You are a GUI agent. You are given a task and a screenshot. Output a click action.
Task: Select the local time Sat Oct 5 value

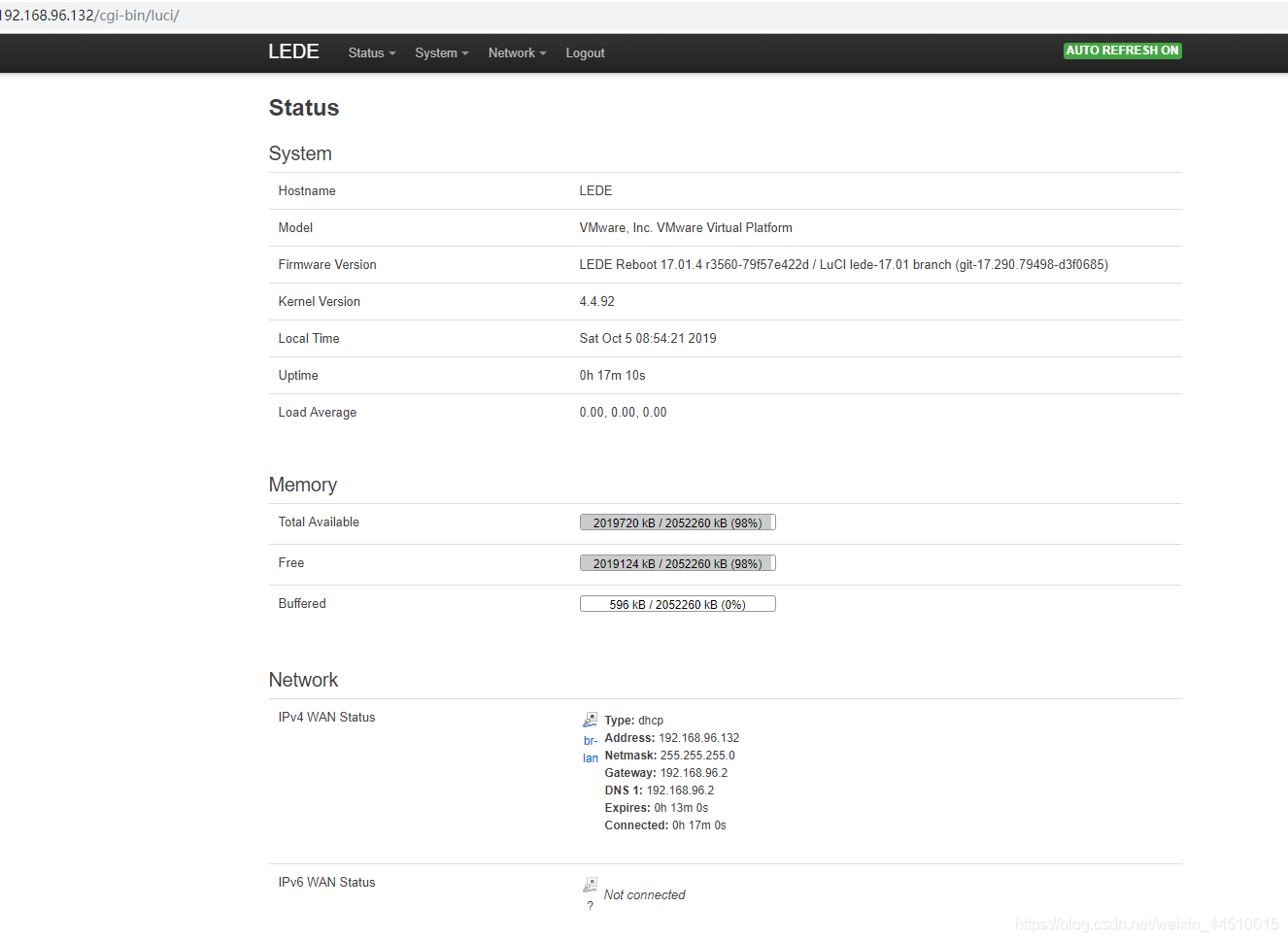(x=648, y=339)
